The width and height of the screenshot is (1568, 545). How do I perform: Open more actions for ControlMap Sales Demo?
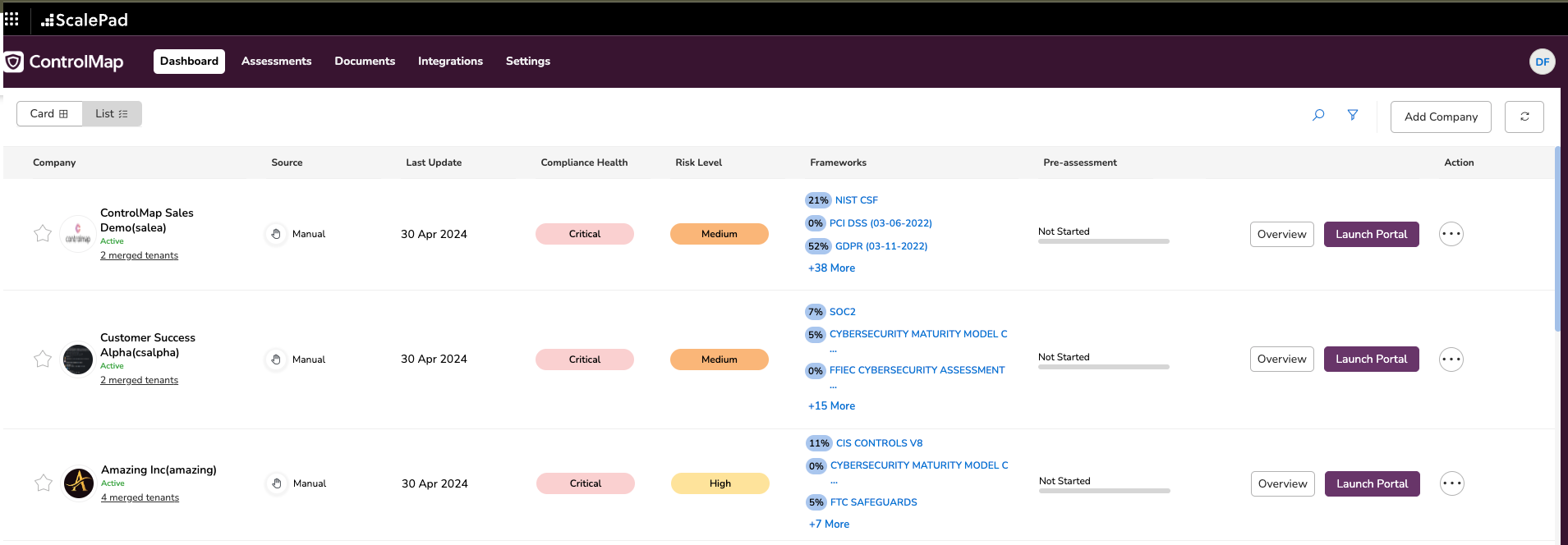(1451, 234)
